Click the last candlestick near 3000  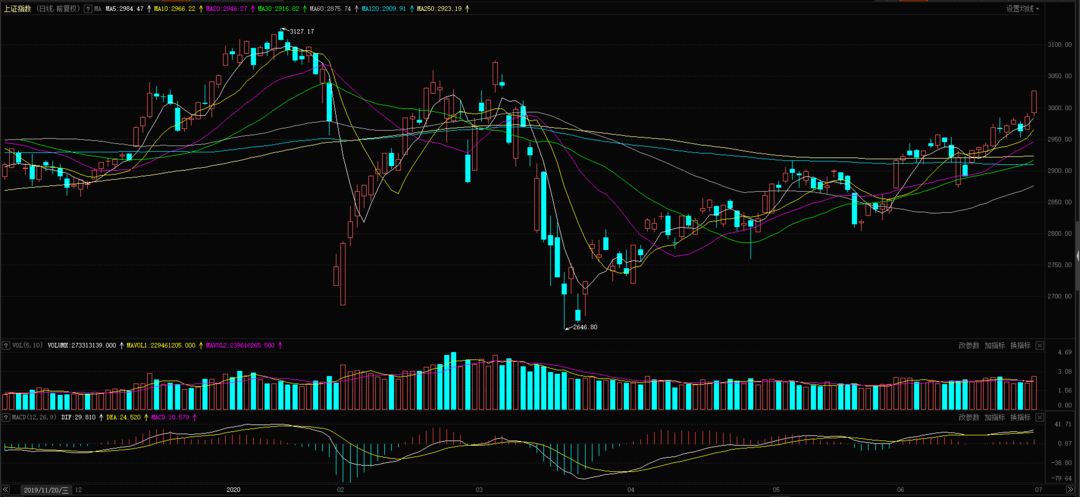(1034, 103)
